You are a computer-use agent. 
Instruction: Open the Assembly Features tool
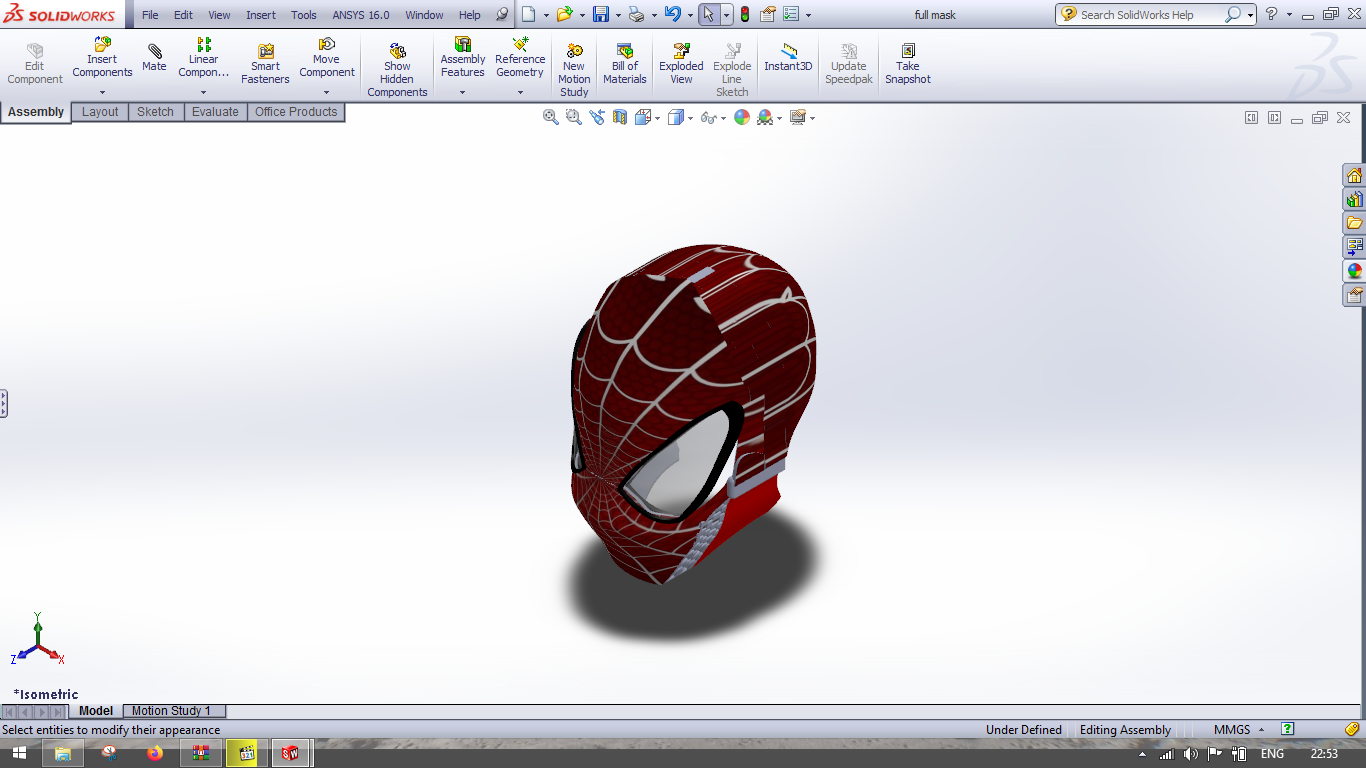[x=462, y=57]
